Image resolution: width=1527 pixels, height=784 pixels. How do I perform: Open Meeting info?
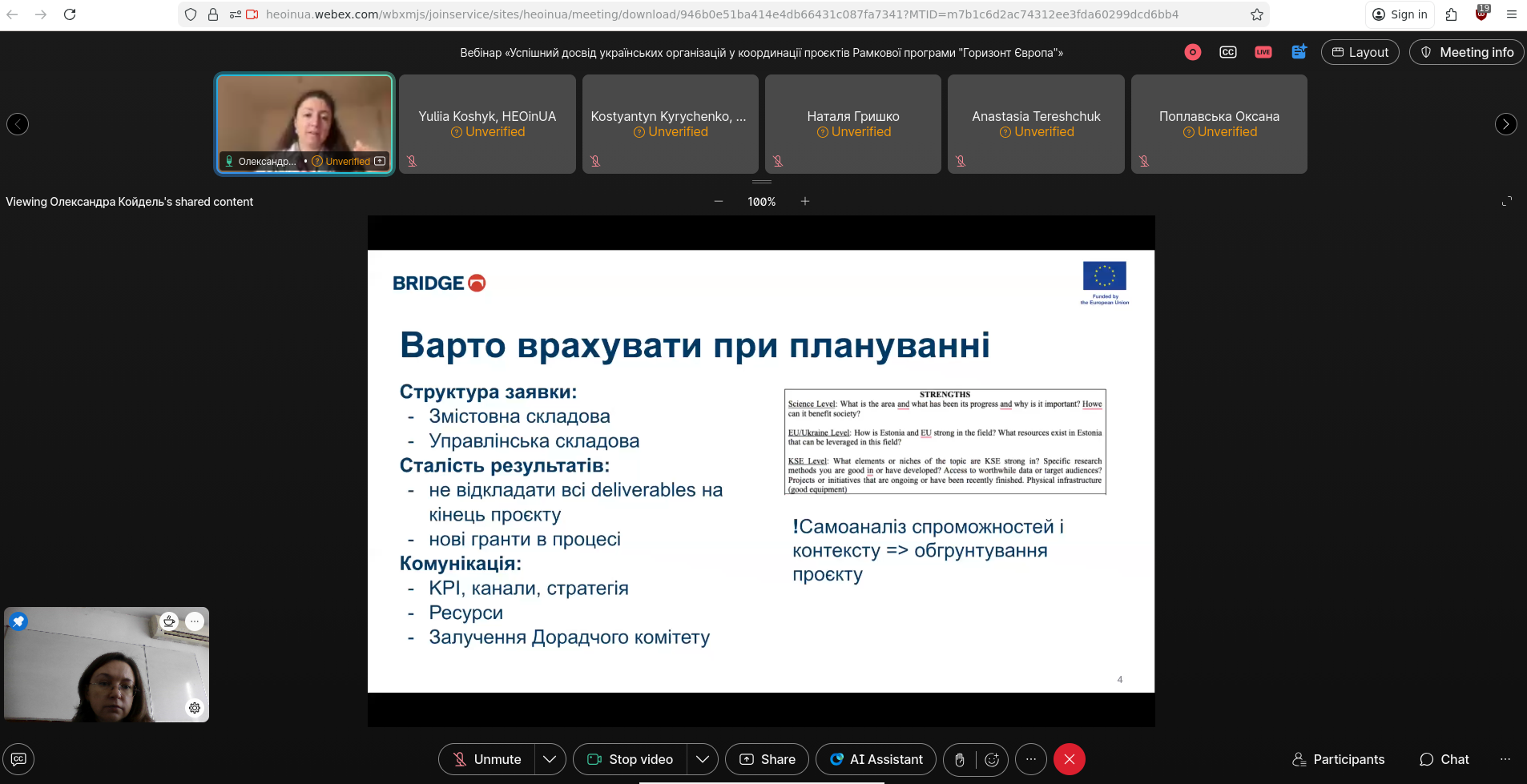1466,52
